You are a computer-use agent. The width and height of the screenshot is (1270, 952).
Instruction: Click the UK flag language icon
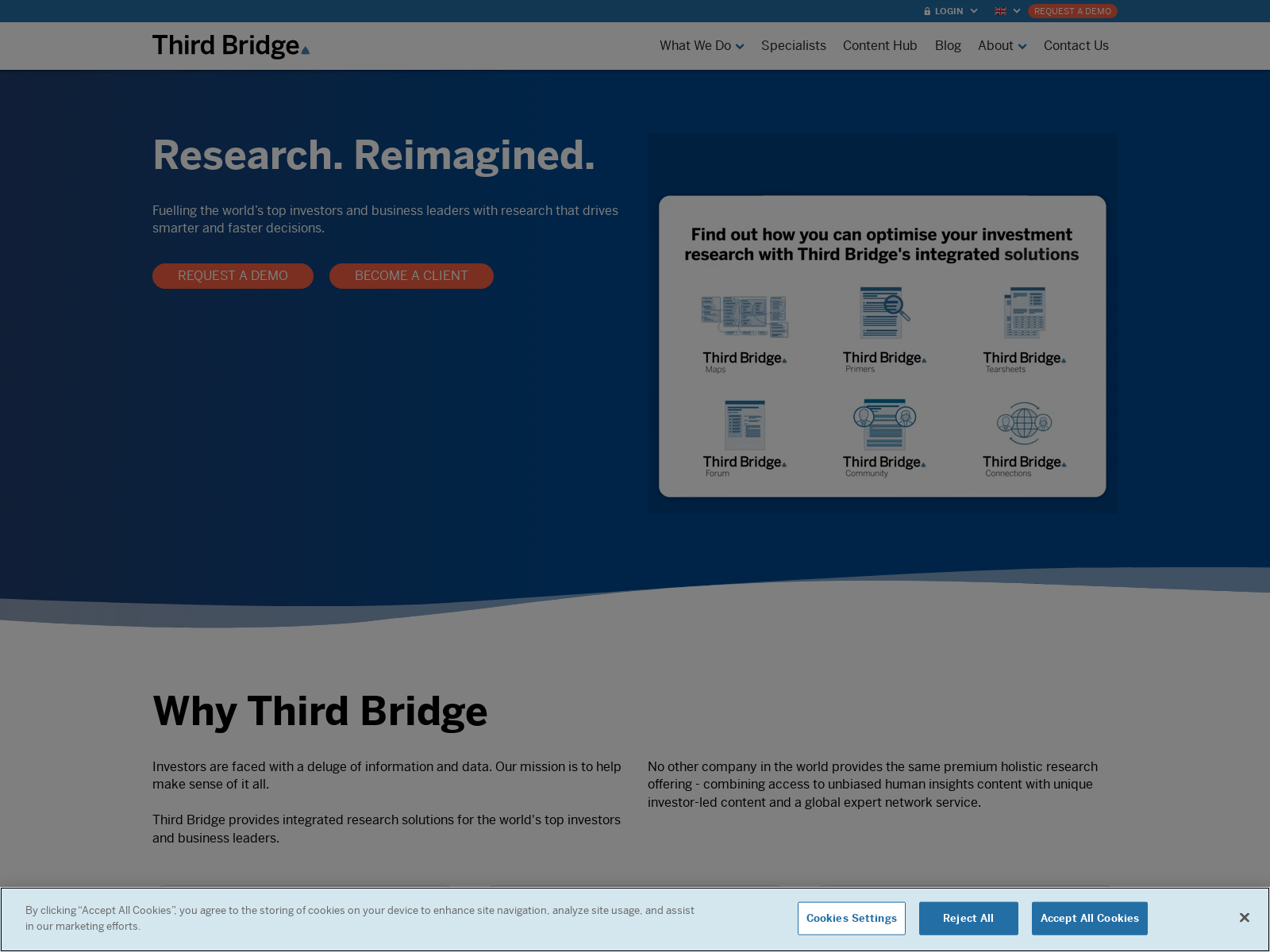1000,11
